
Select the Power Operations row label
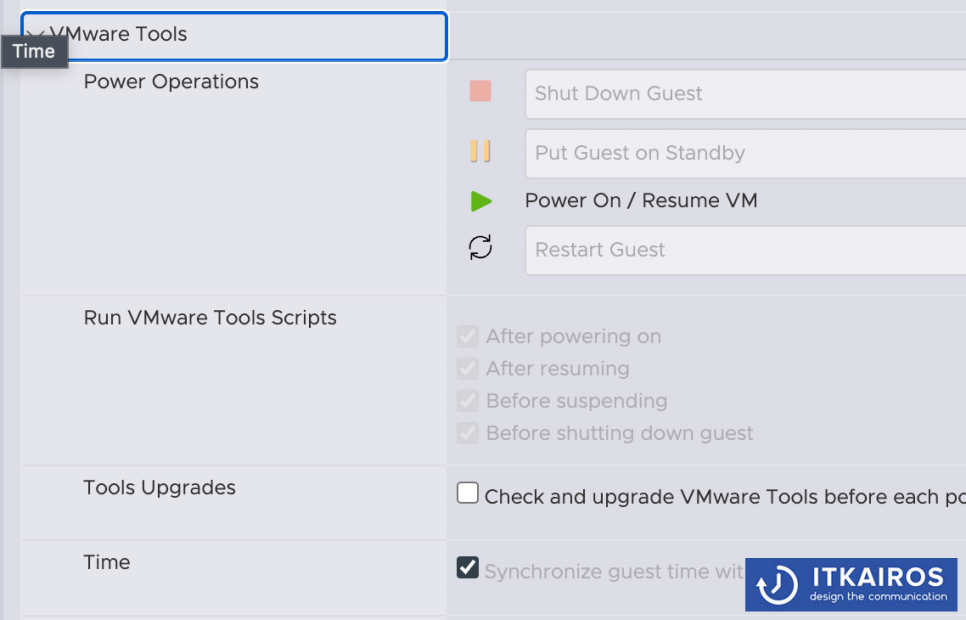[x=171, y=81]
